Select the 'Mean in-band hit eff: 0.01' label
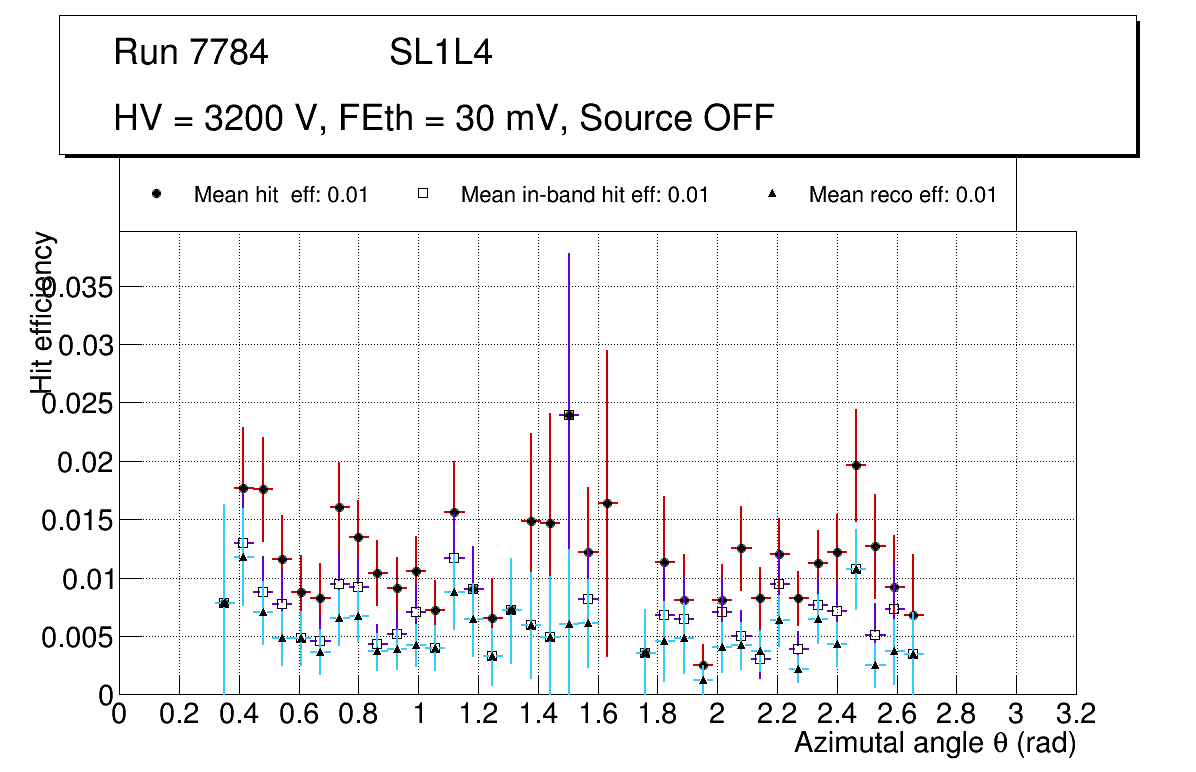 (x=584, y=195)
